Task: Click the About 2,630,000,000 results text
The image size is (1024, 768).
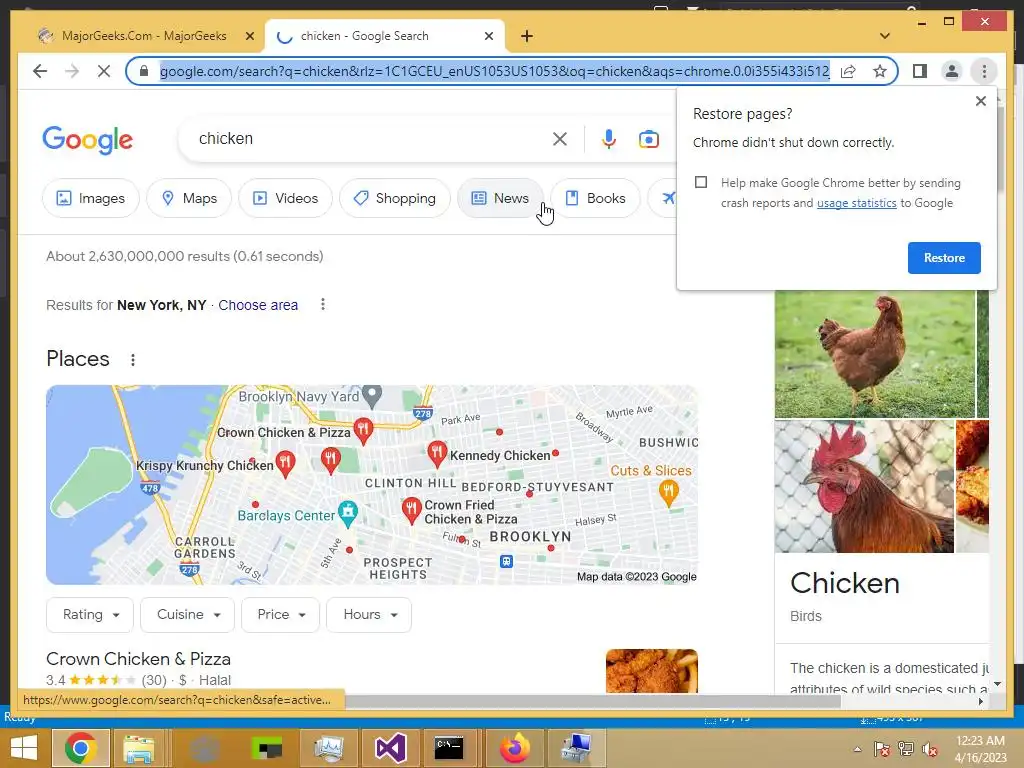Action: point(185,256)
